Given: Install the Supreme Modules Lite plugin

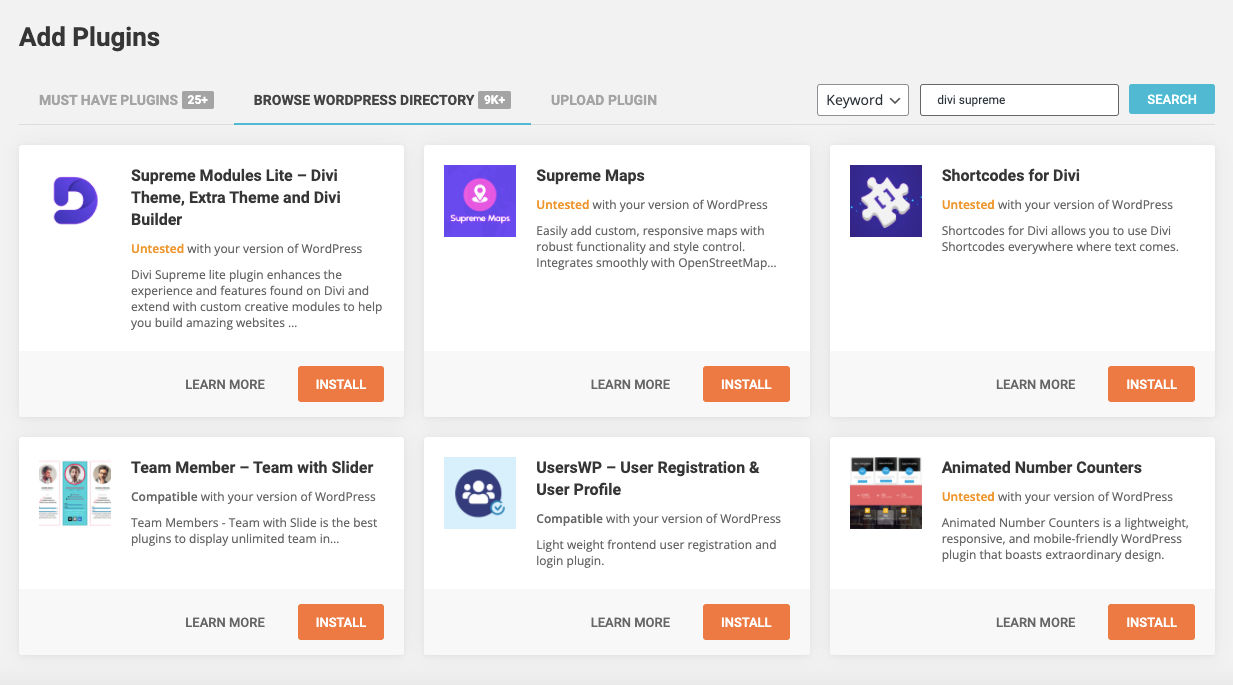Looking at the screenshot, I should [x=340, y=383].
